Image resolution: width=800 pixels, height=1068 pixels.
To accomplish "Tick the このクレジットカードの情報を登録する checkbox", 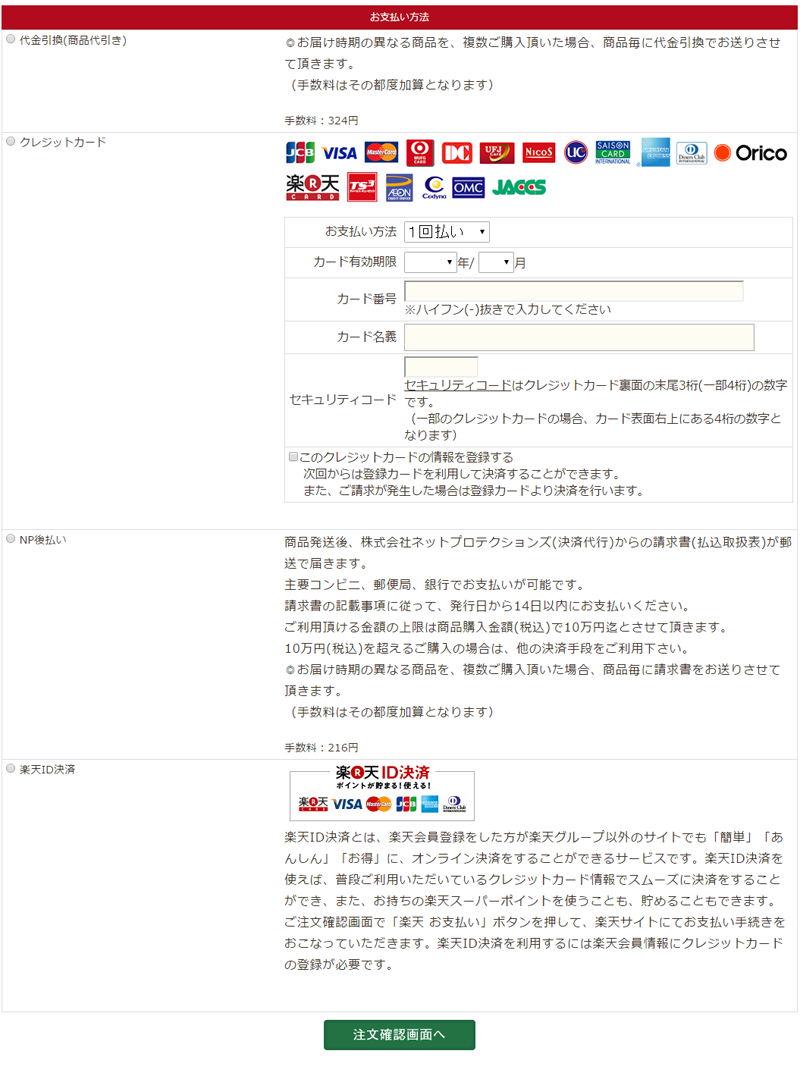I will coord(293,457).
